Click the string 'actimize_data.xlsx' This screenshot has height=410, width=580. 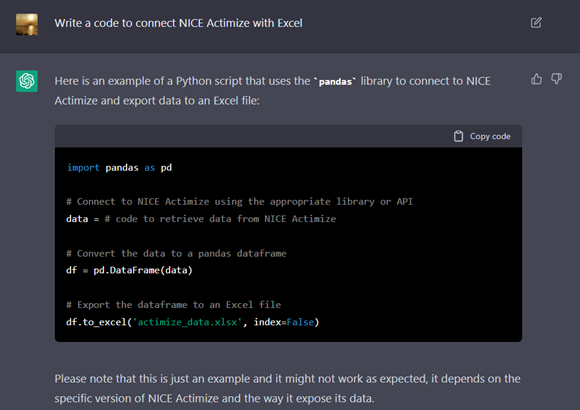coord(188,322)
